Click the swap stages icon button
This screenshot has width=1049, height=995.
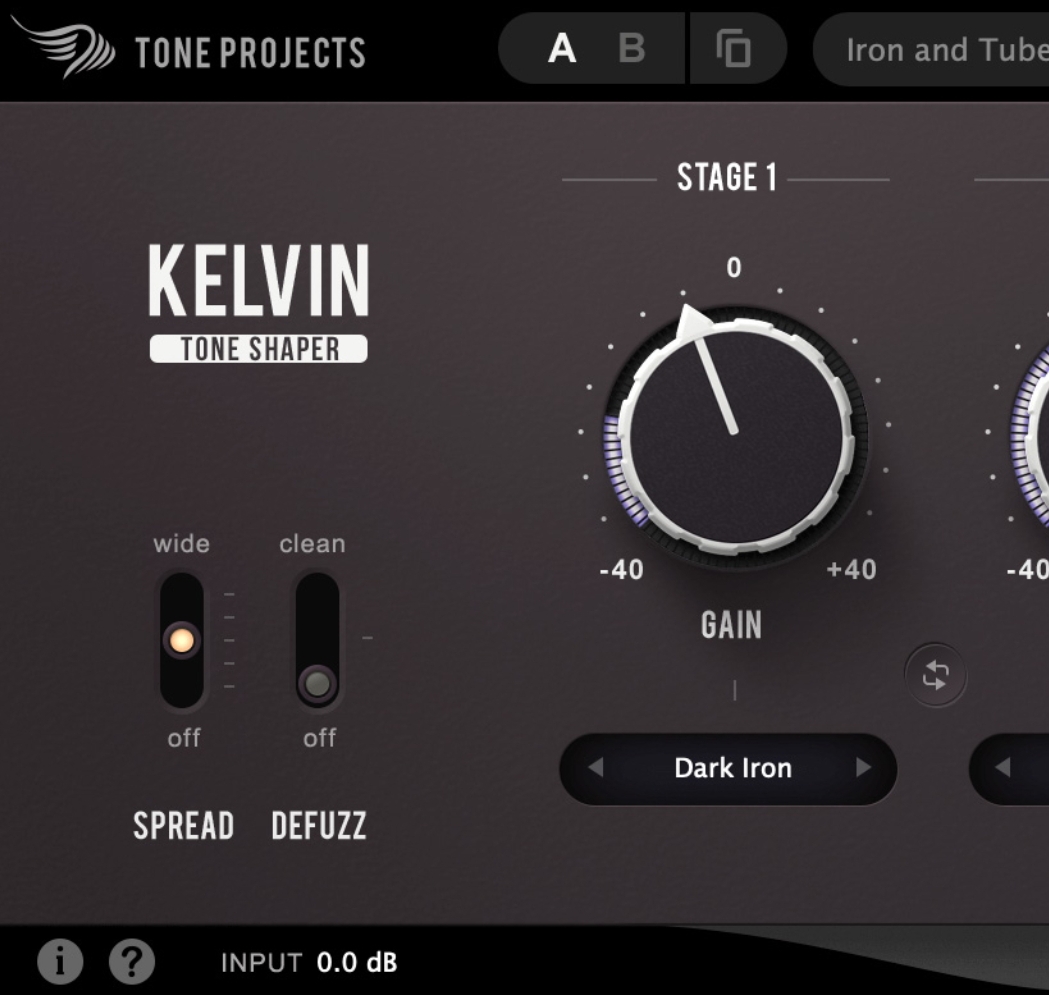935,675
